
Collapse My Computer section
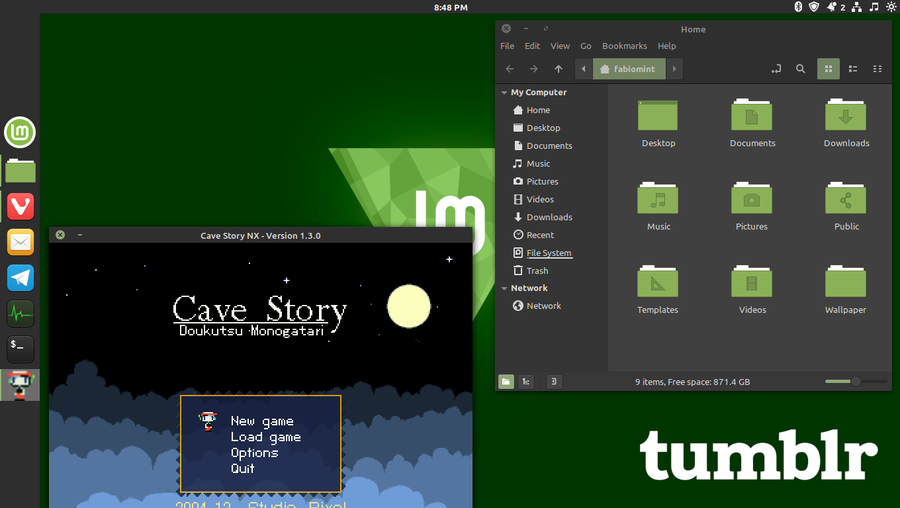[x=504, y=92]
